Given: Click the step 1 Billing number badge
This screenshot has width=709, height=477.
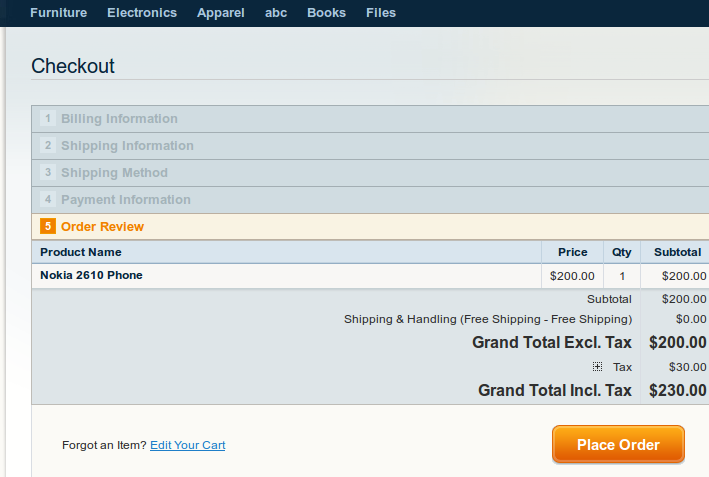Looking at the screenshot, I should [48, 118].
